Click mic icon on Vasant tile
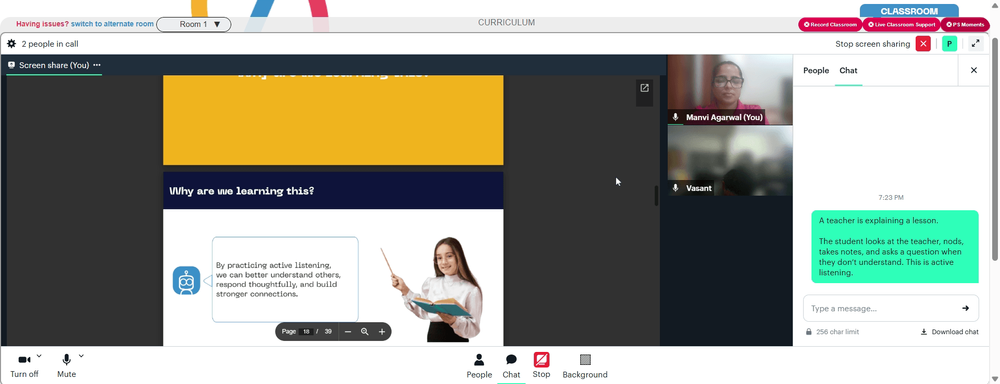This screenshot has height=384, width=1000. pyautogui.click(x=675, y=188)
